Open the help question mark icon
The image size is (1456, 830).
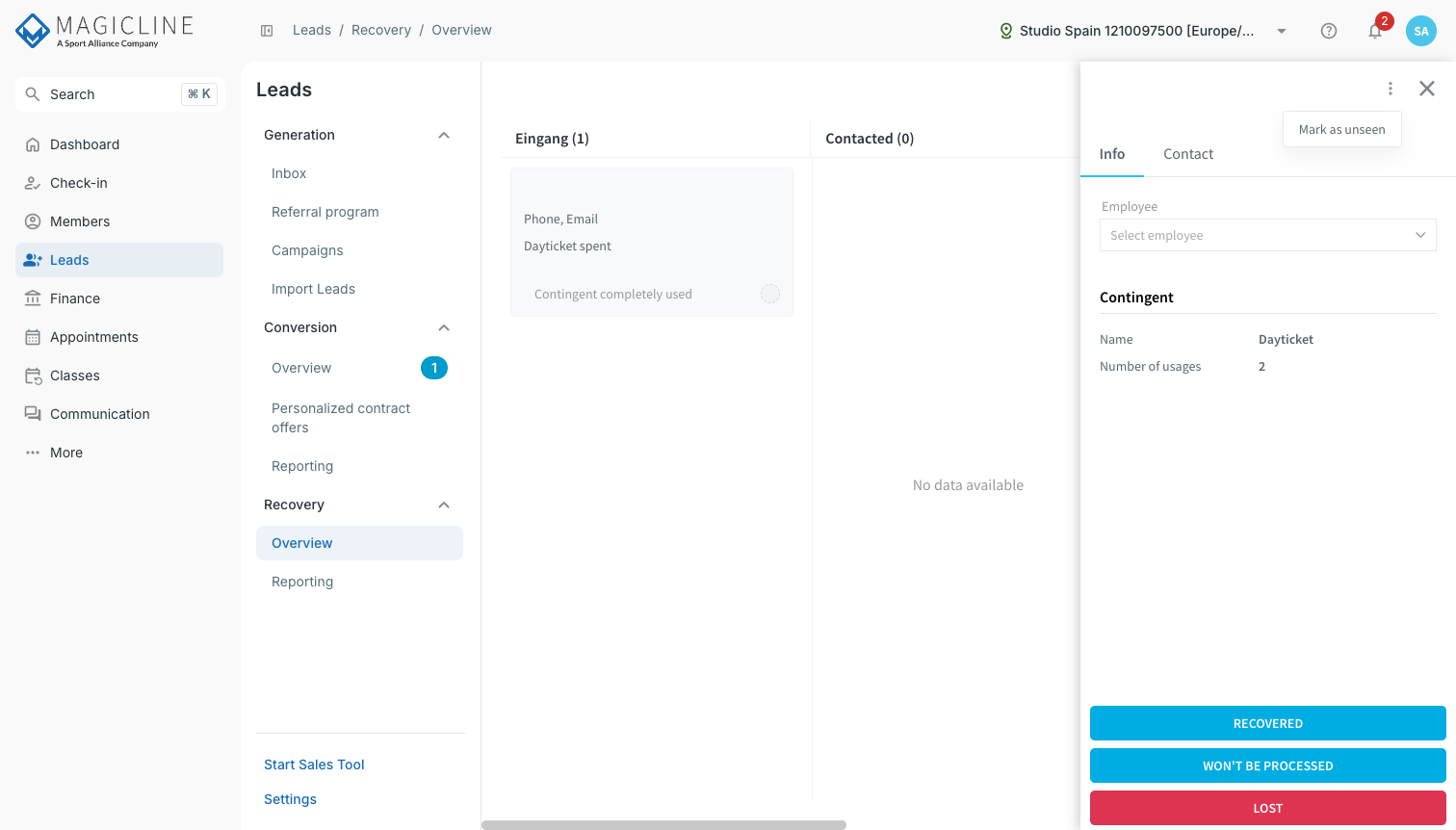(1329, 31)
